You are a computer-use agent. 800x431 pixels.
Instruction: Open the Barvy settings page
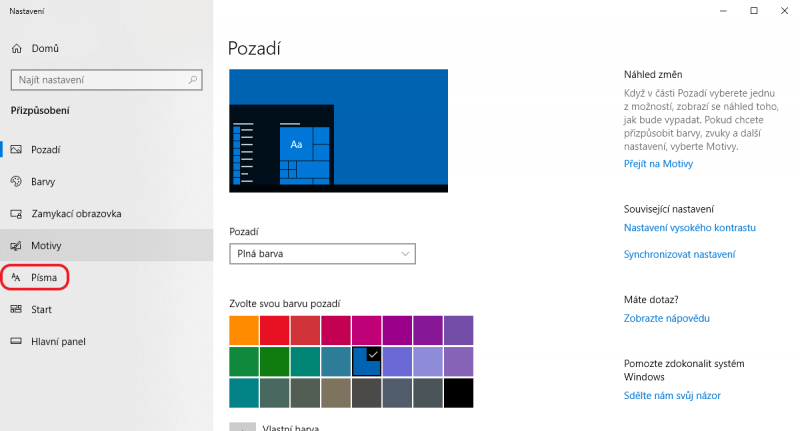pos(43,182)
